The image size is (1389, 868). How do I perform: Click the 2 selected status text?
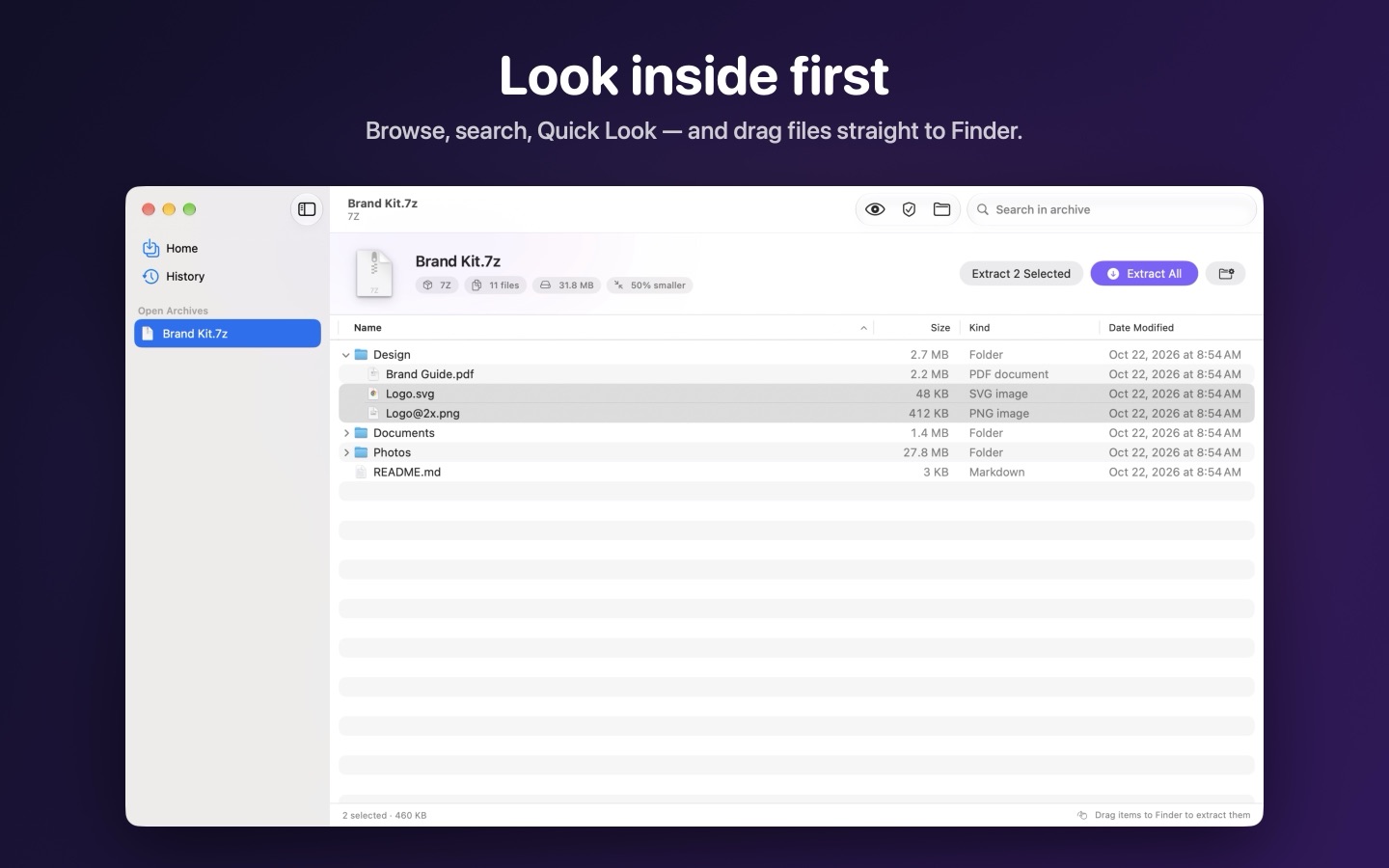[385, 815]
